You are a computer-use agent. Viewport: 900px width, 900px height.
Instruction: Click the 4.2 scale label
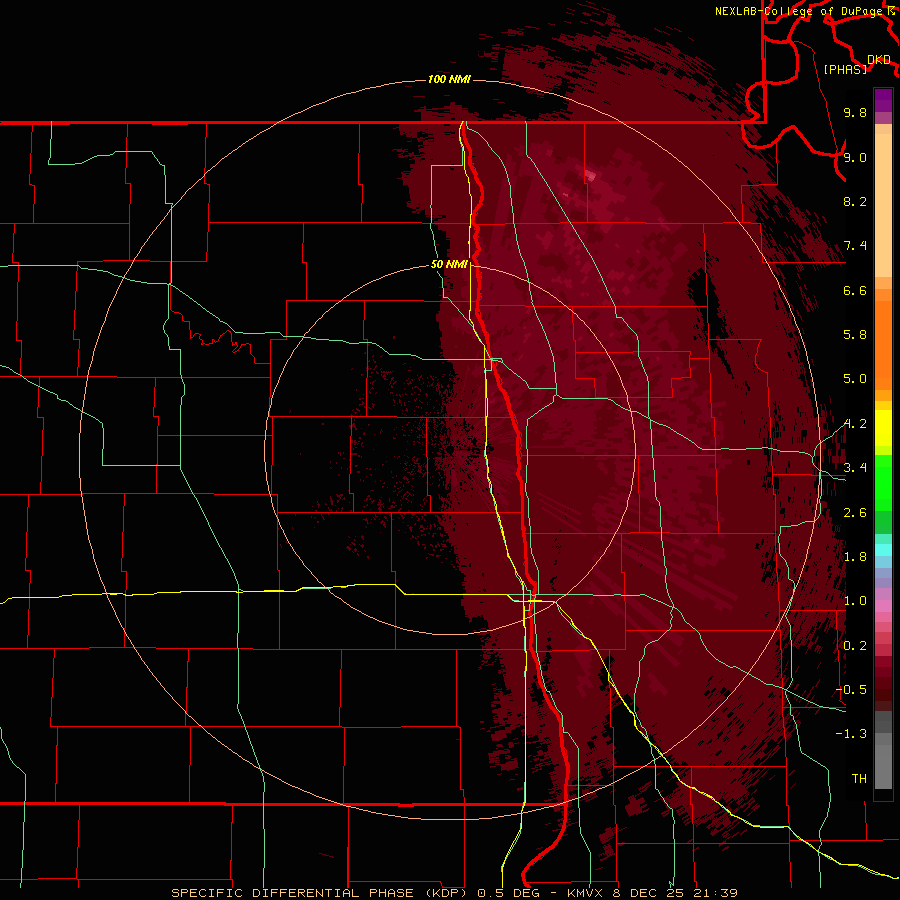[x=855, y=424]
